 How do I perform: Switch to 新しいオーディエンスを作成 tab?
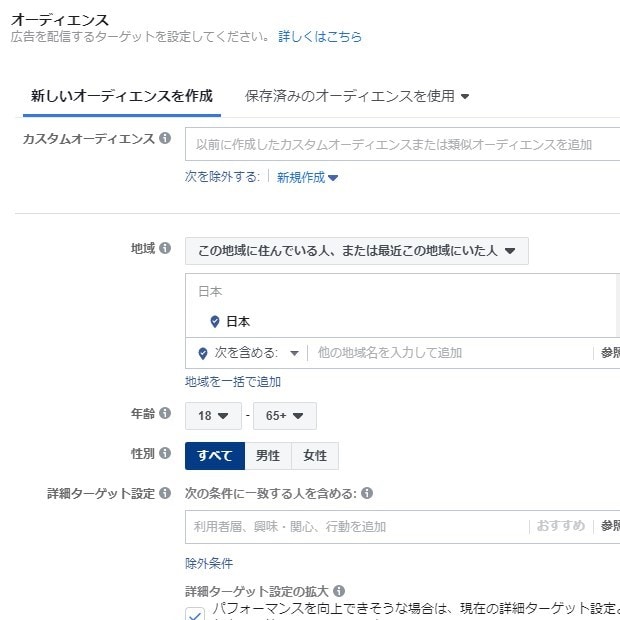point(122,96)
